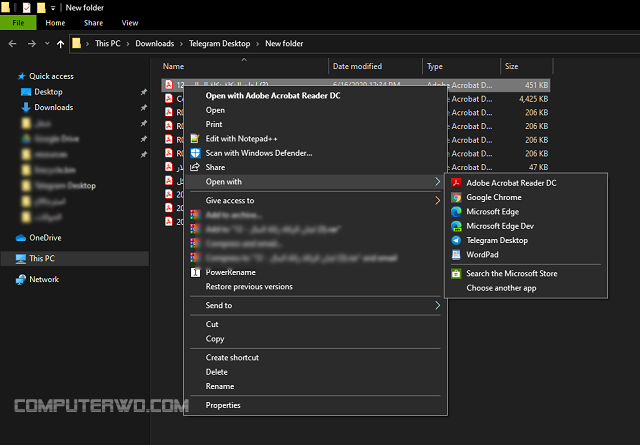
Task: Go forward using the right arrow
Action: pyautogui.click(x=31, y=44)
